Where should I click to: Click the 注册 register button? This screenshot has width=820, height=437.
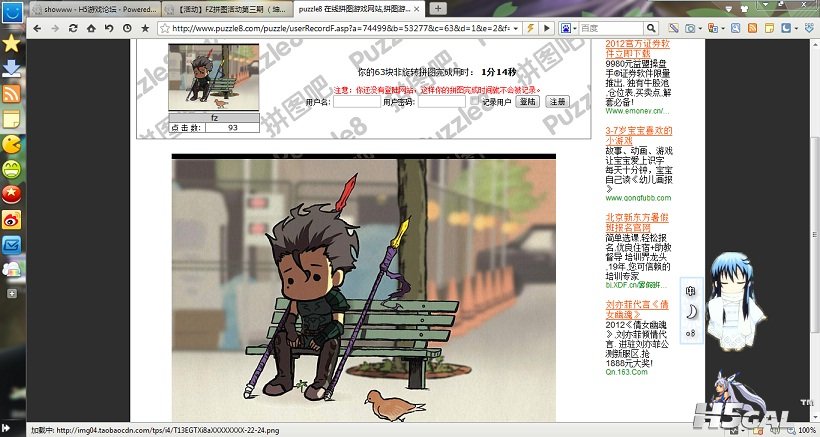click(x=557, y=102)
